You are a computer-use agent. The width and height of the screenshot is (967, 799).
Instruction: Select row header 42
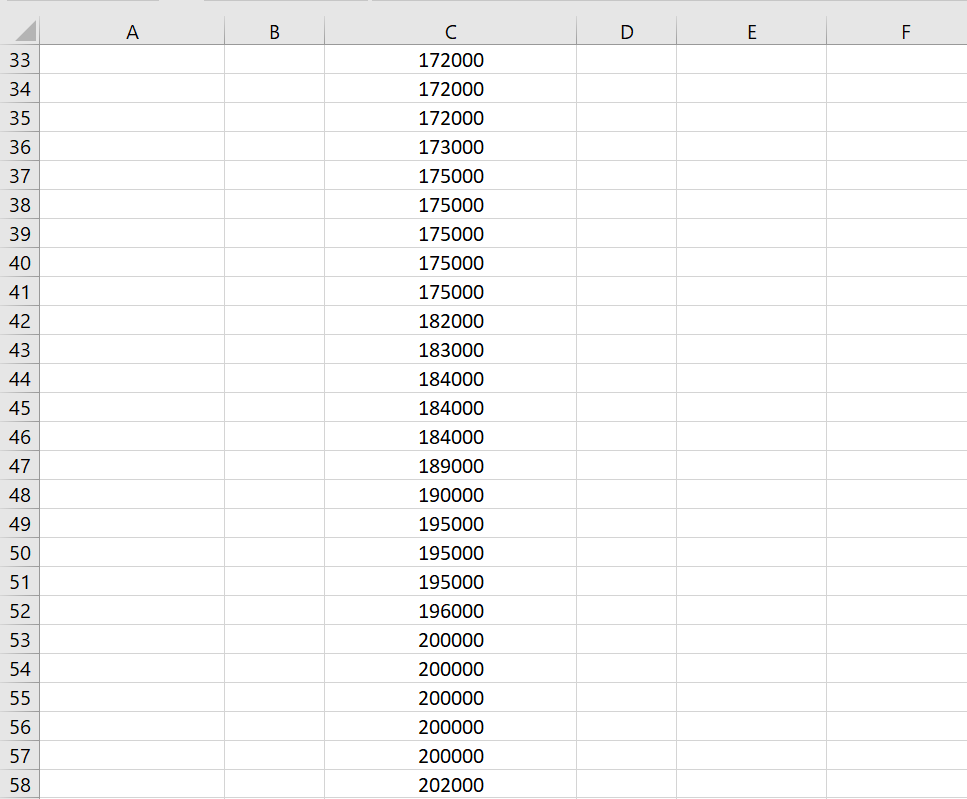click(x=20, y=321)
